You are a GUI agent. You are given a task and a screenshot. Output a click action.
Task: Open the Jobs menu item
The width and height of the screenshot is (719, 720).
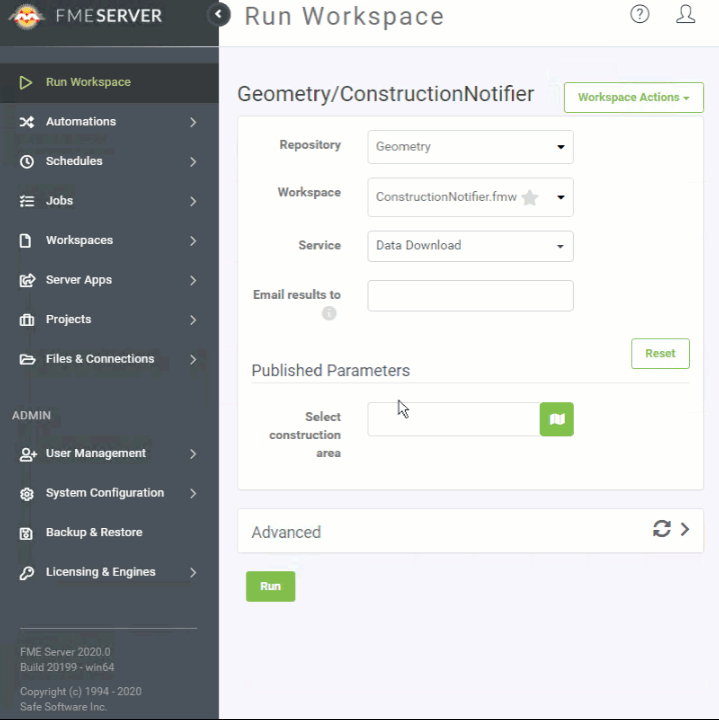(109, 201)
